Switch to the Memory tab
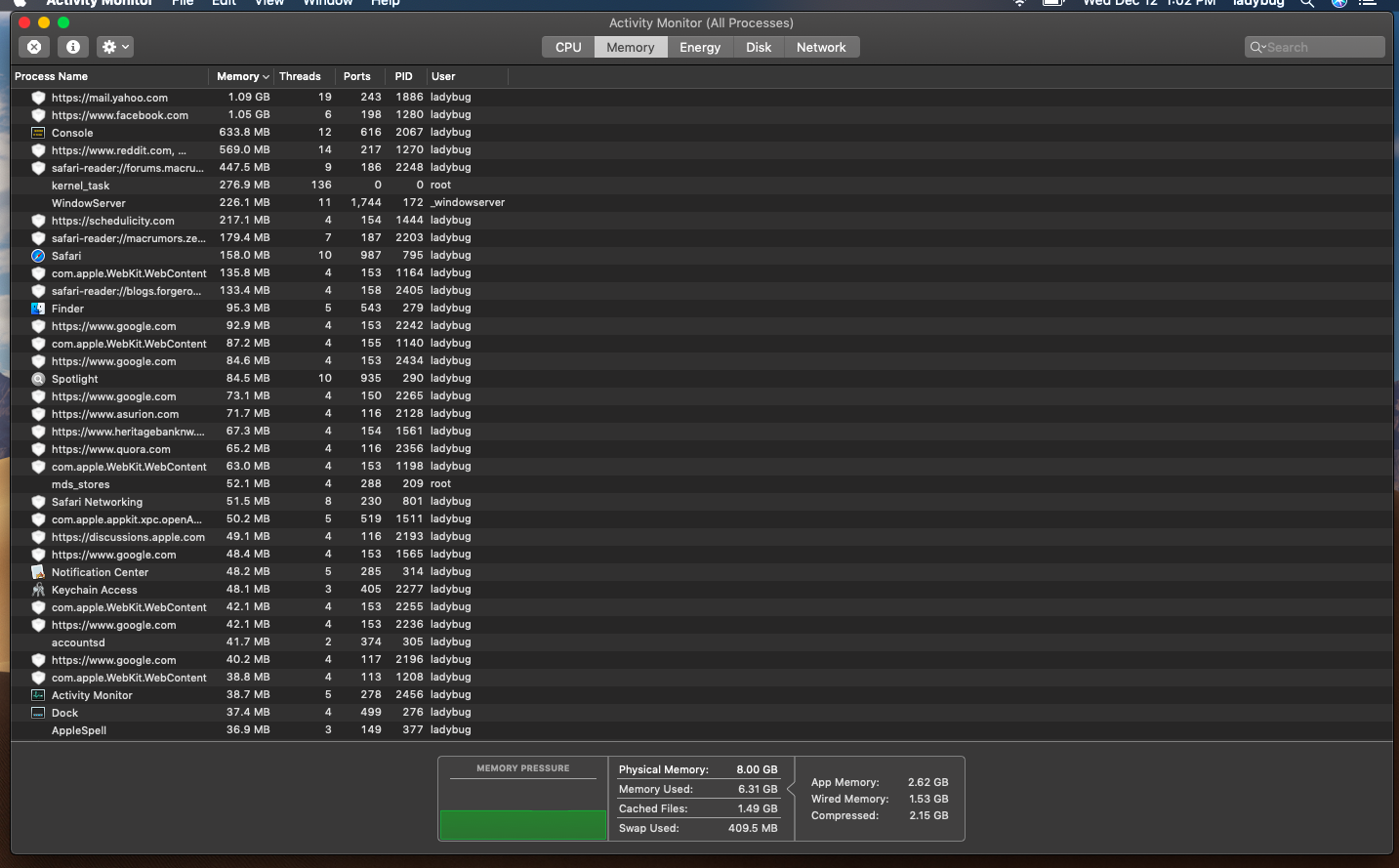This screenshot has width=1399, height=868. click(x=631, y=47)
